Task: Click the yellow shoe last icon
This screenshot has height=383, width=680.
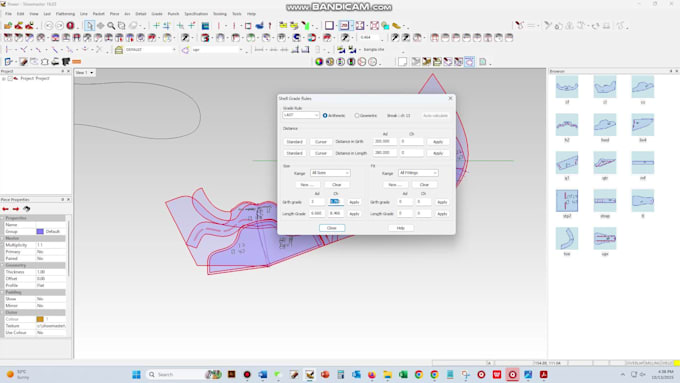Action: (396, 26)
